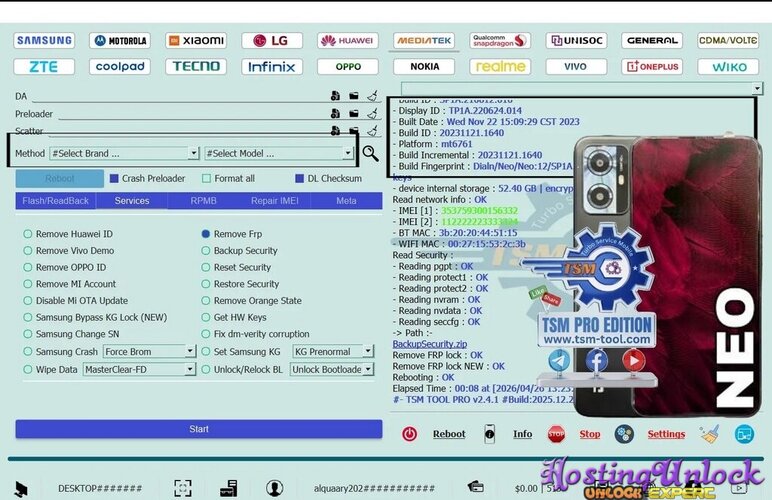The width and height of the screenshot is (772, 500).
Task: Select the Samsung brand logo
Action: (x=44, y=40)
